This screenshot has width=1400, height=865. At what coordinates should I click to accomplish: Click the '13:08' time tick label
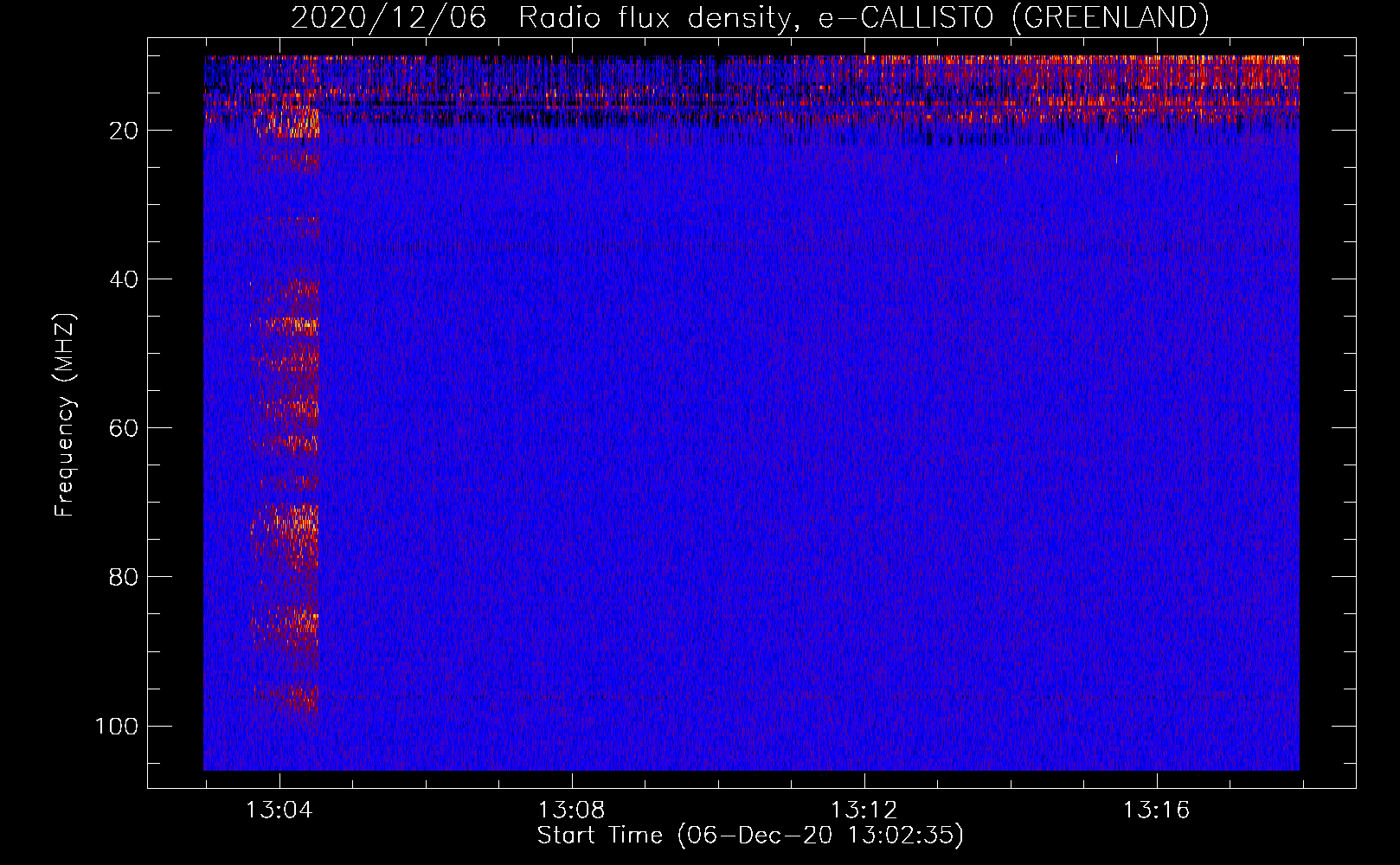tap(571, 811)
